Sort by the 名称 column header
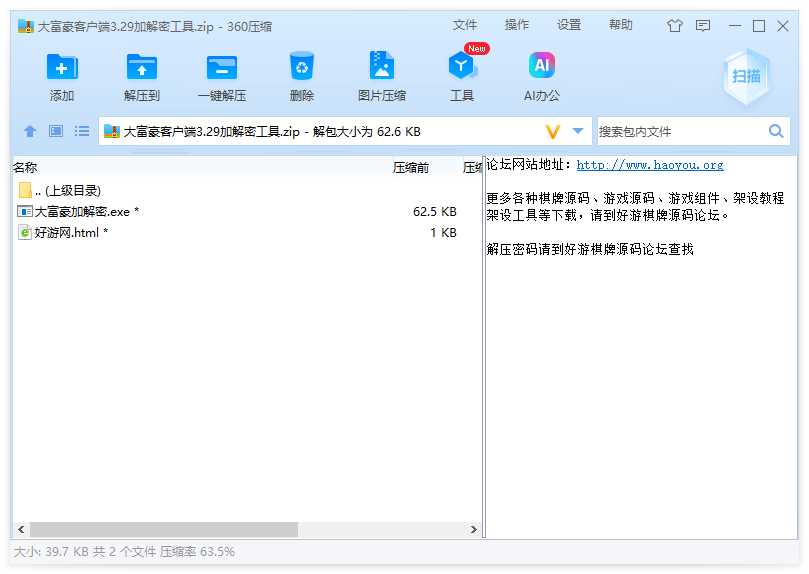This screenshot has width=809, height=574. pyautogui.click(x=25, y=168)
